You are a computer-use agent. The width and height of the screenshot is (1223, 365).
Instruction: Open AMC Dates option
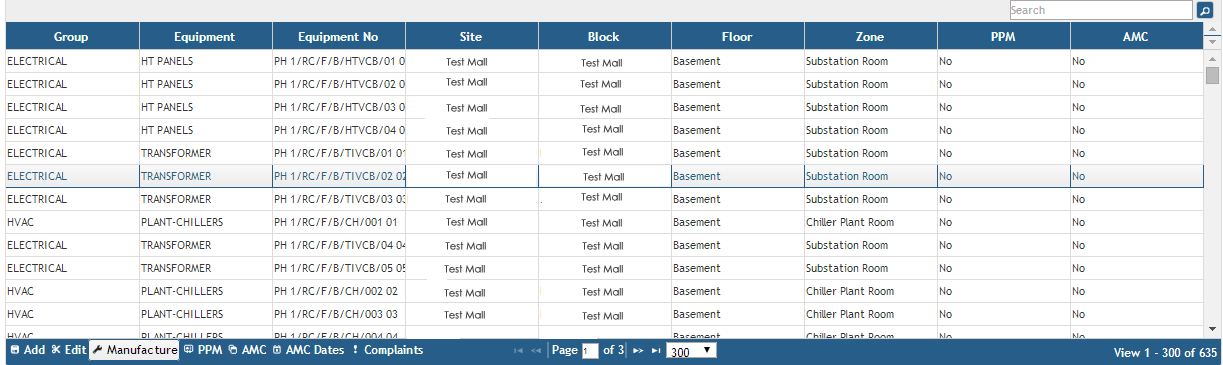coord(308,350)
